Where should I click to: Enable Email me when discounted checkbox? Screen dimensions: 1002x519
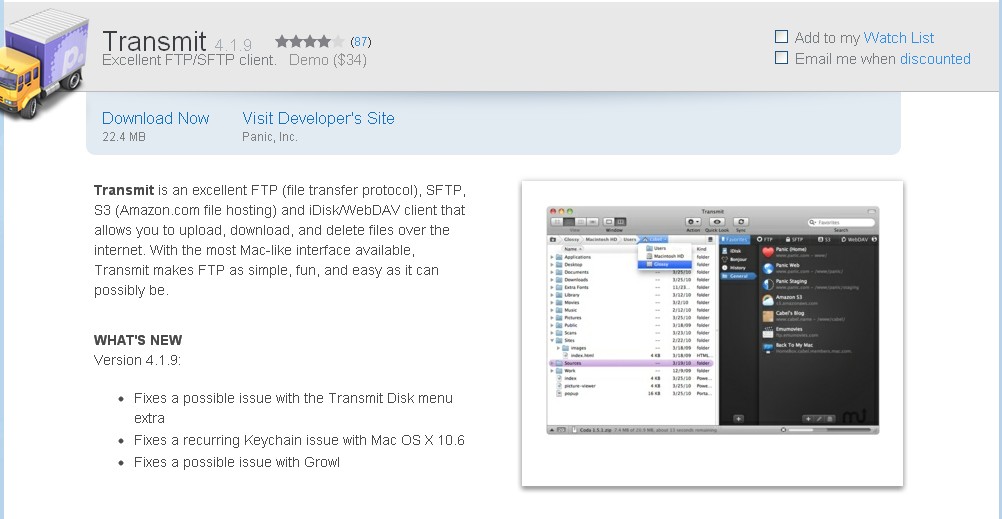point(781,58)
